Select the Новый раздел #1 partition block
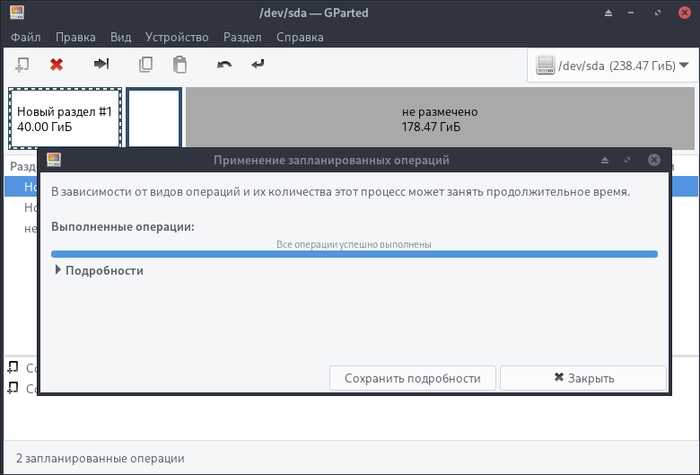The image size is (700, 475). pos(65,119)
